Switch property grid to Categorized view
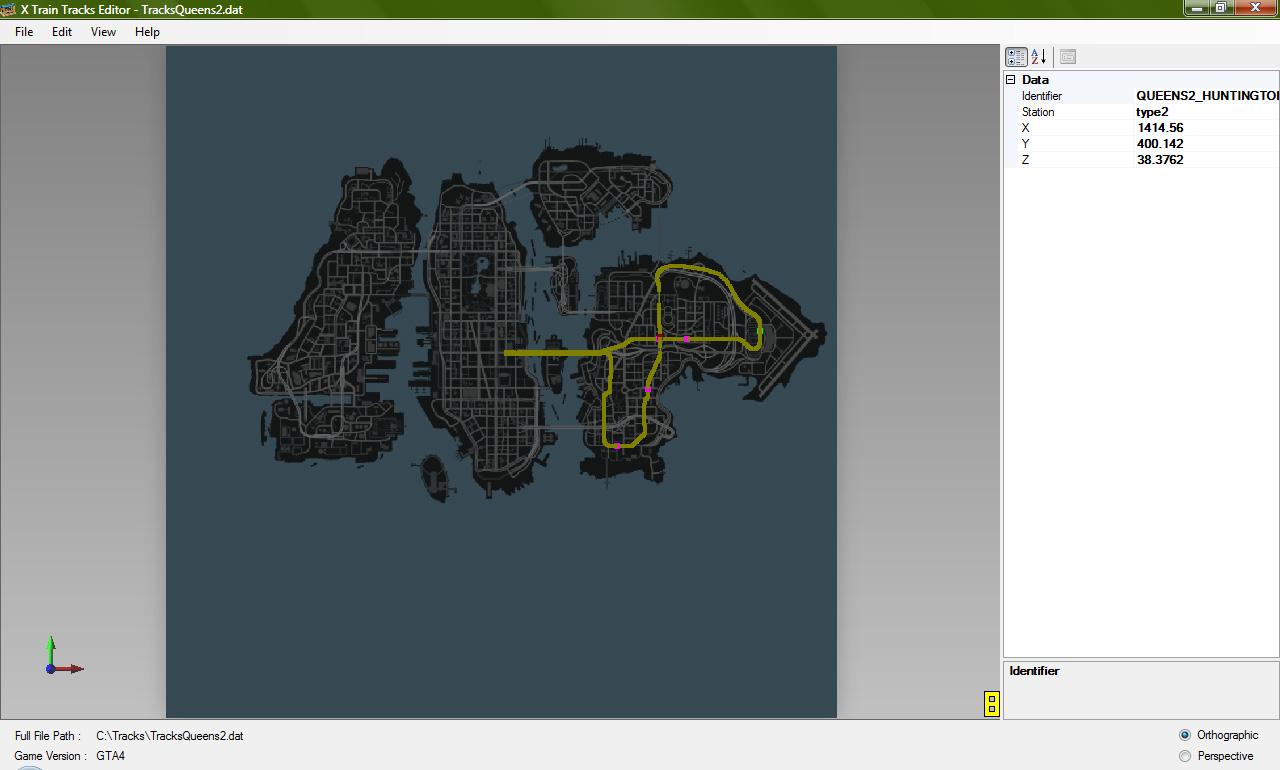This screenshot has height=770, width=1280. (x=1016, y=57)
